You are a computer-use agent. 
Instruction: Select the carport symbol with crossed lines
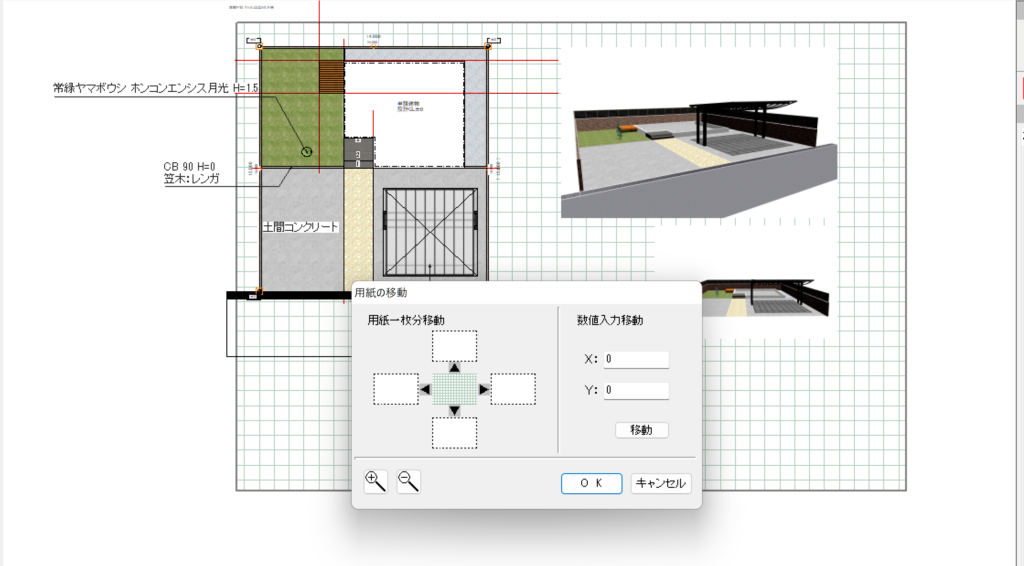pos(429,230)
